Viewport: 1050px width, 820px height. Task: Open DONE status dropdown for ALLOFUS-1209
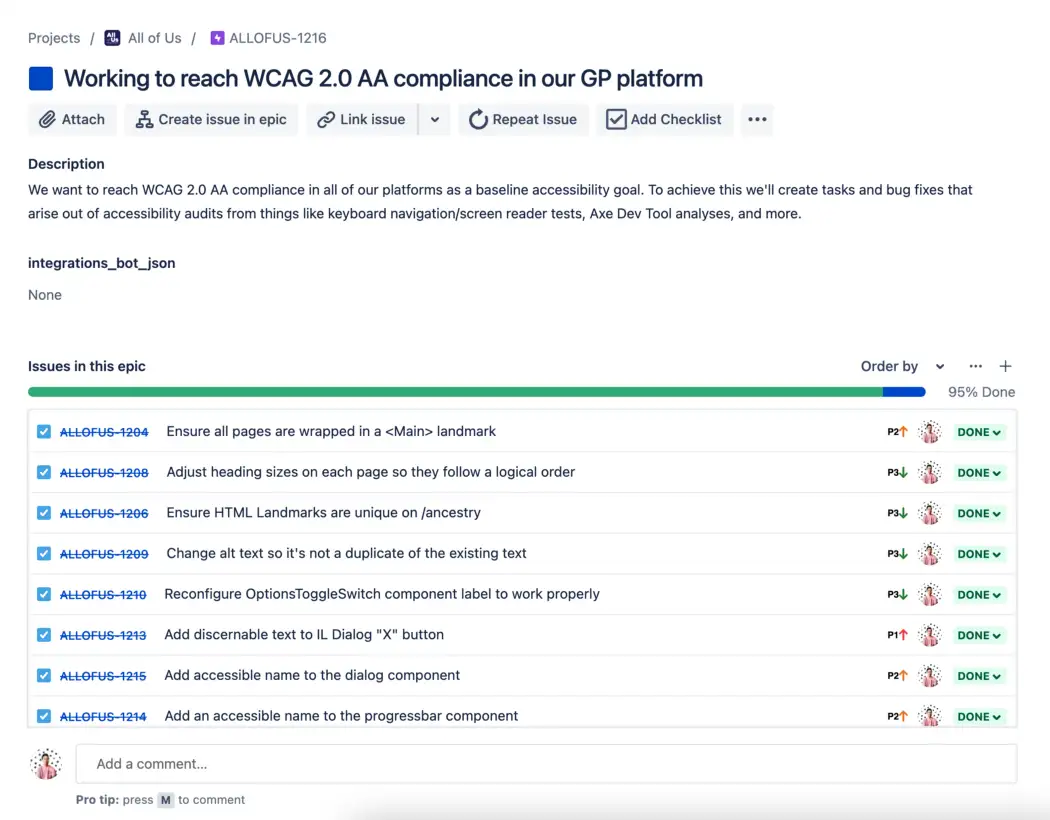pyautogui.click(x=978, y=554)
